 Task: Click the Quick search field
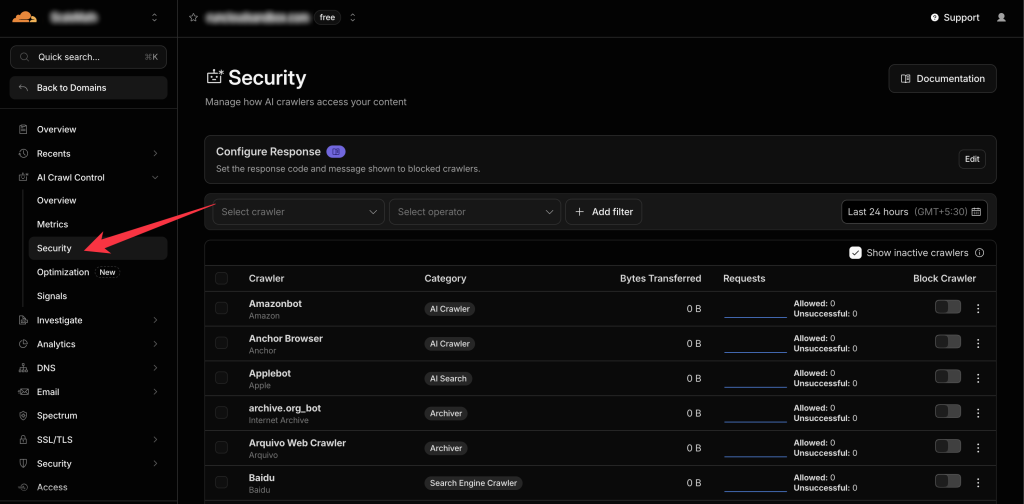88,57
